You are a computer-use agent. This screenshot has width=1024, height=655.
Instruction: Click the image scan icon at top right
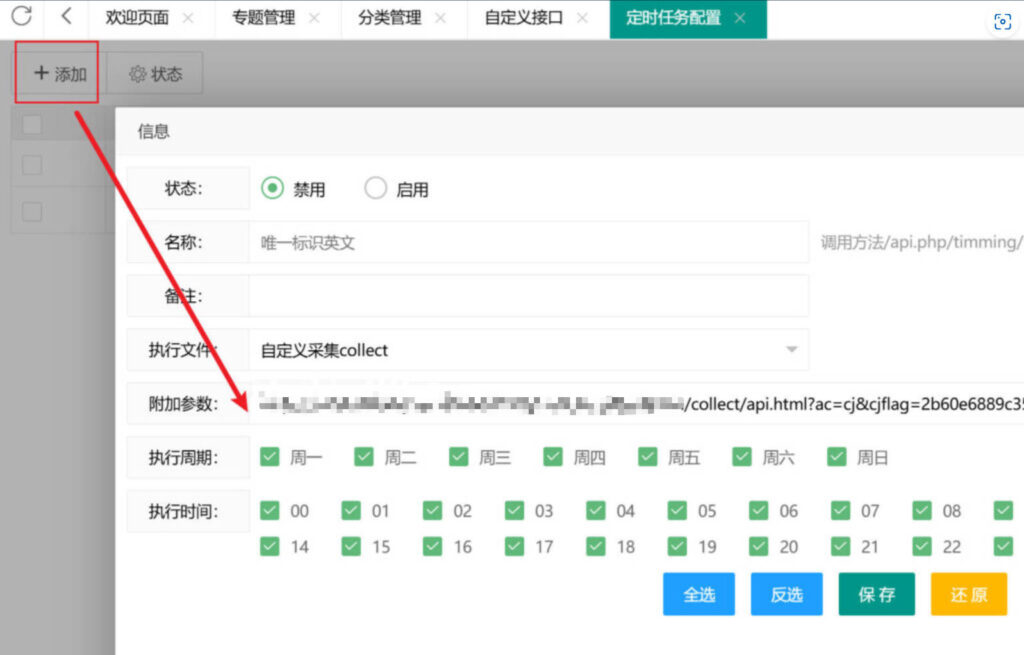[1002, 23]
